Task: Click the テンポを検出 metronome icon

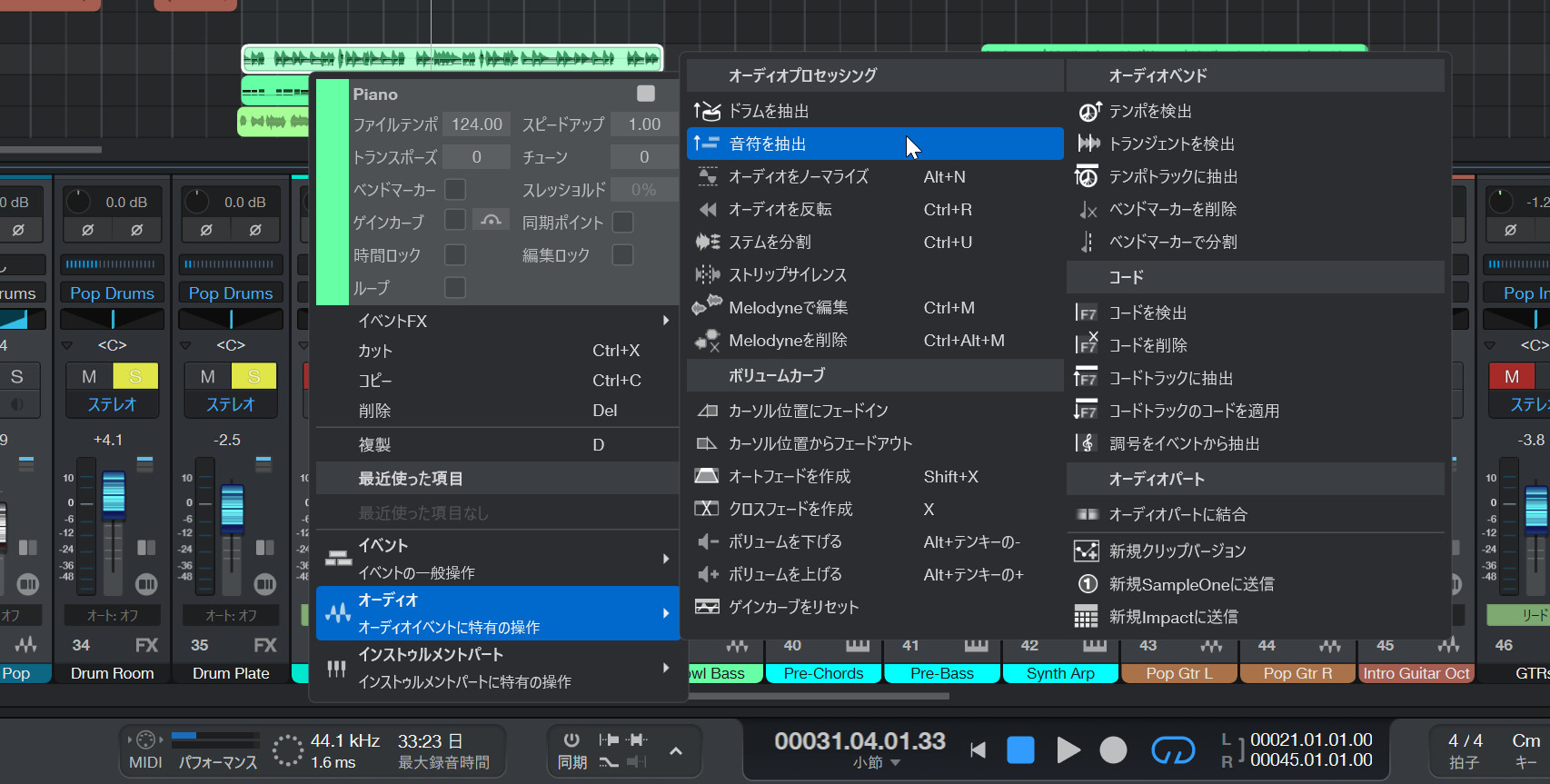Action: point(1088,111)
